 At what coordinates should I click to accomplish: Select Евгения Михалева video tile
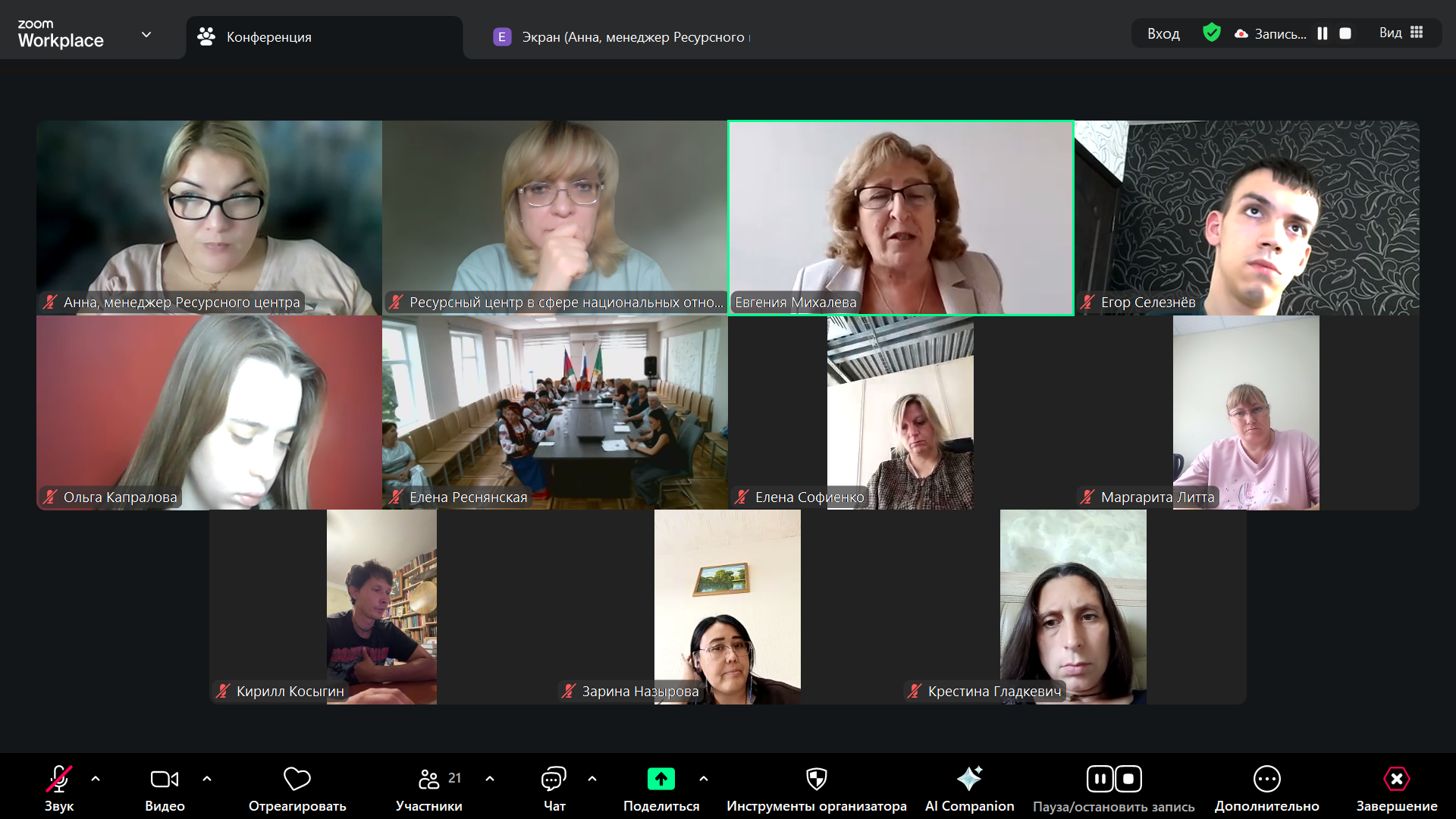[x=901, y=218]
